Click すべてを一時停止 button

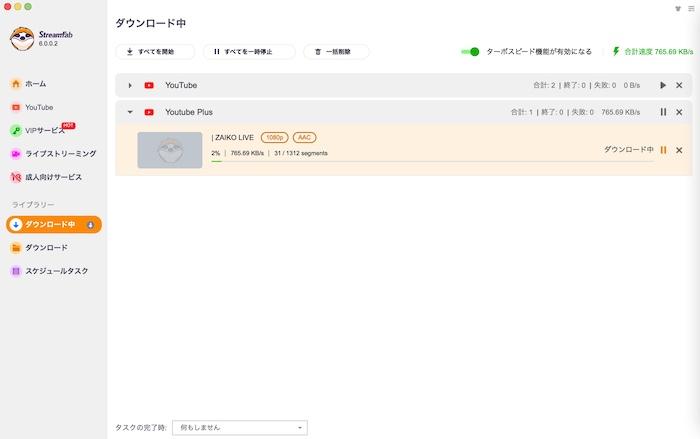click(x=249, y=52)
